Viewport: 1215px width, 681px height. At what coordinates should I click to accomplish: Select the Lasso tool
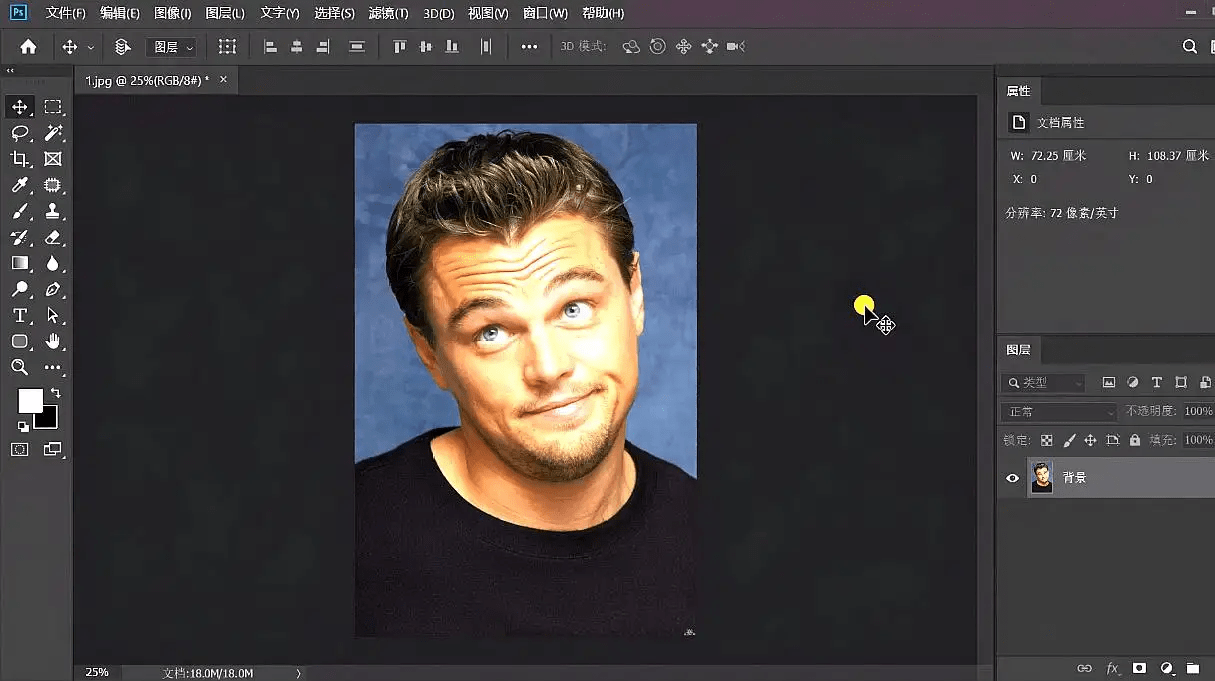pos(19,133)
